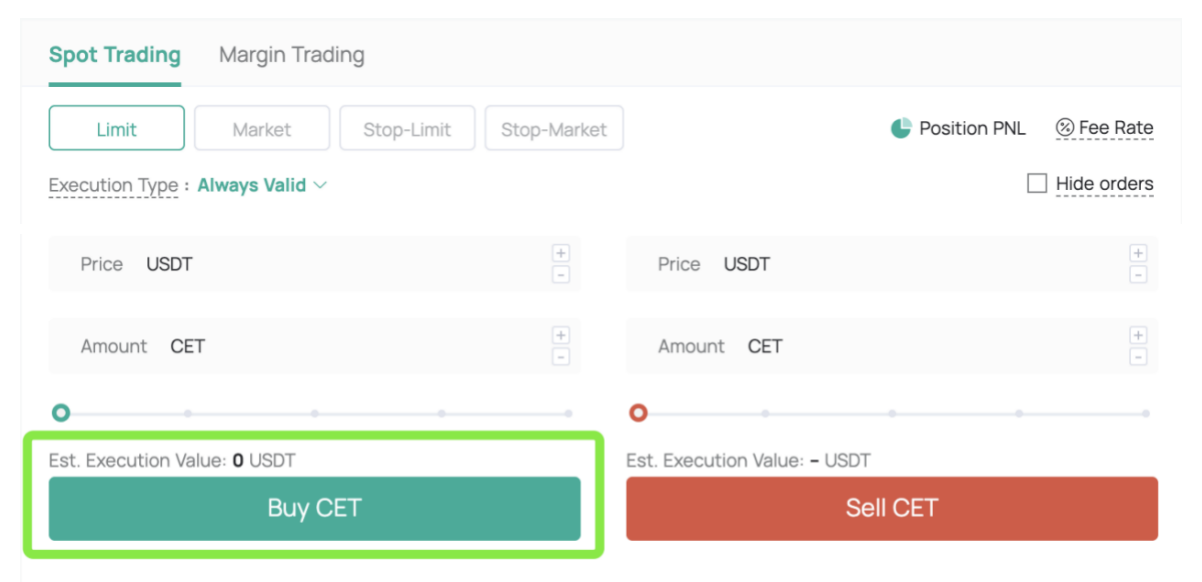Select the Market order type
The height and width of the screenshot is (582, 1202).
[x=262, y=129]
